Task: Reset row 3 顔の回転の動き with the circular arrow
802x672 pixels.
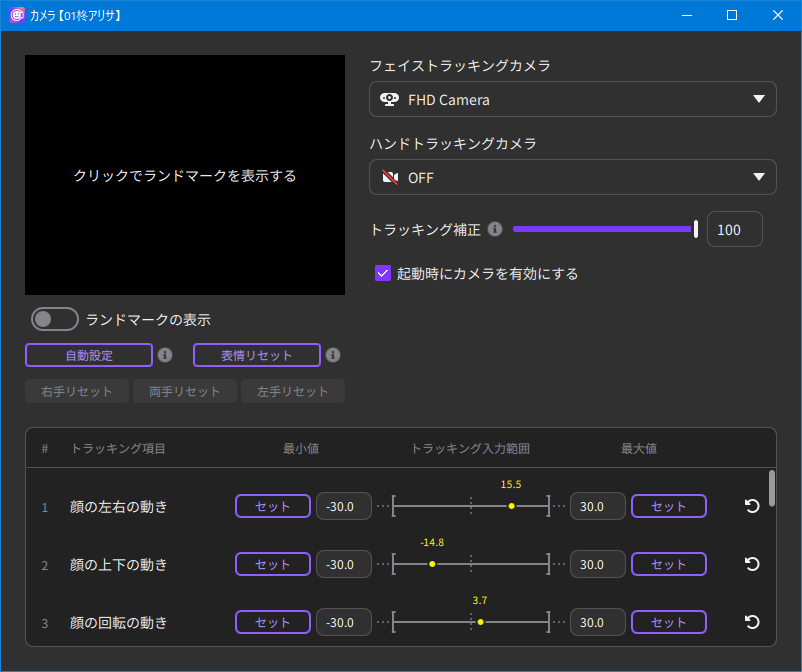Action: 752,622
